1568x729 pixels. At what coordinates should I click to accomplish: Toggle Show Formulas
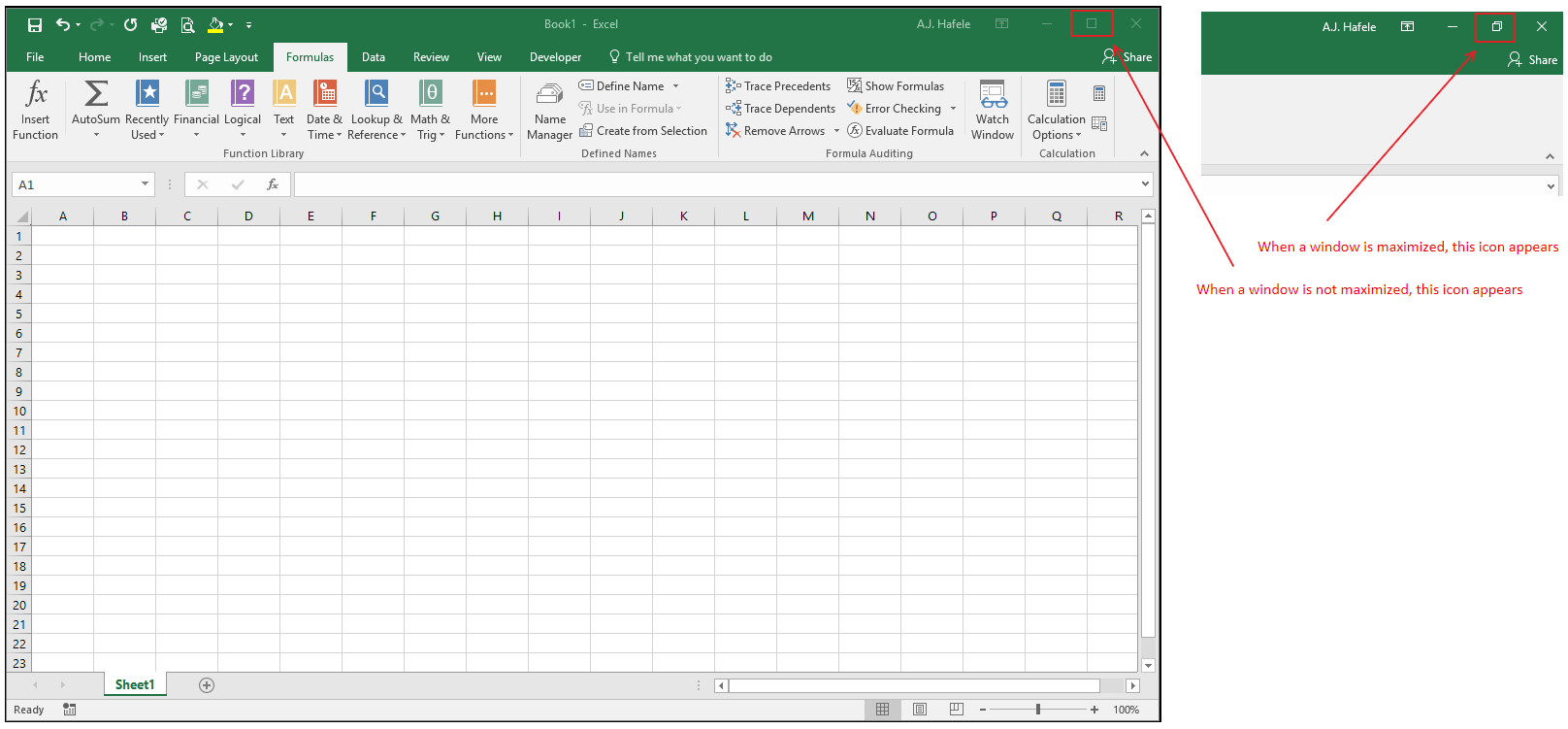point(896,86)
